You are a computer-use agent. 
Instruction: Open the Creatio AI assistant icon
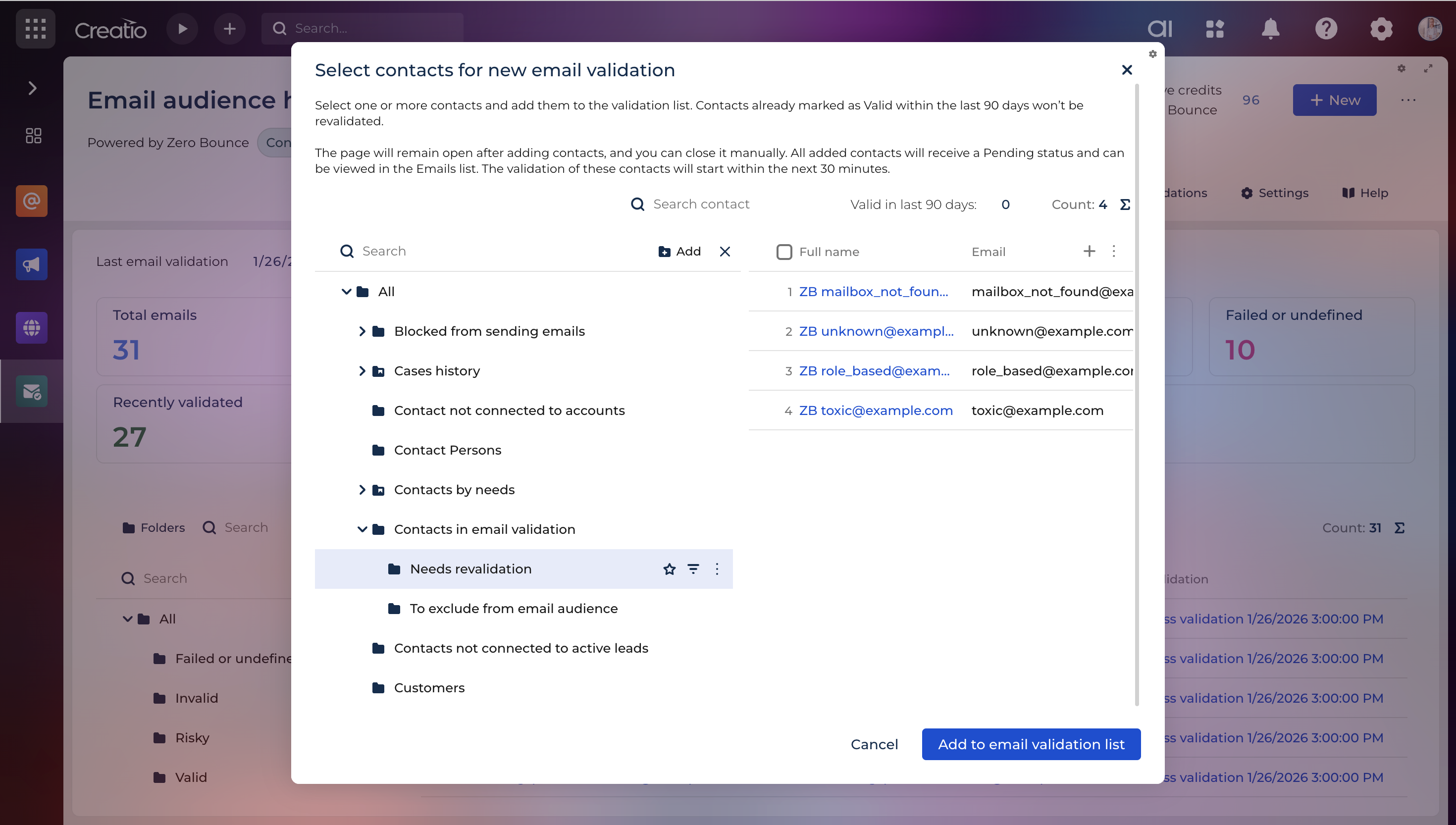coord(1159,28)
